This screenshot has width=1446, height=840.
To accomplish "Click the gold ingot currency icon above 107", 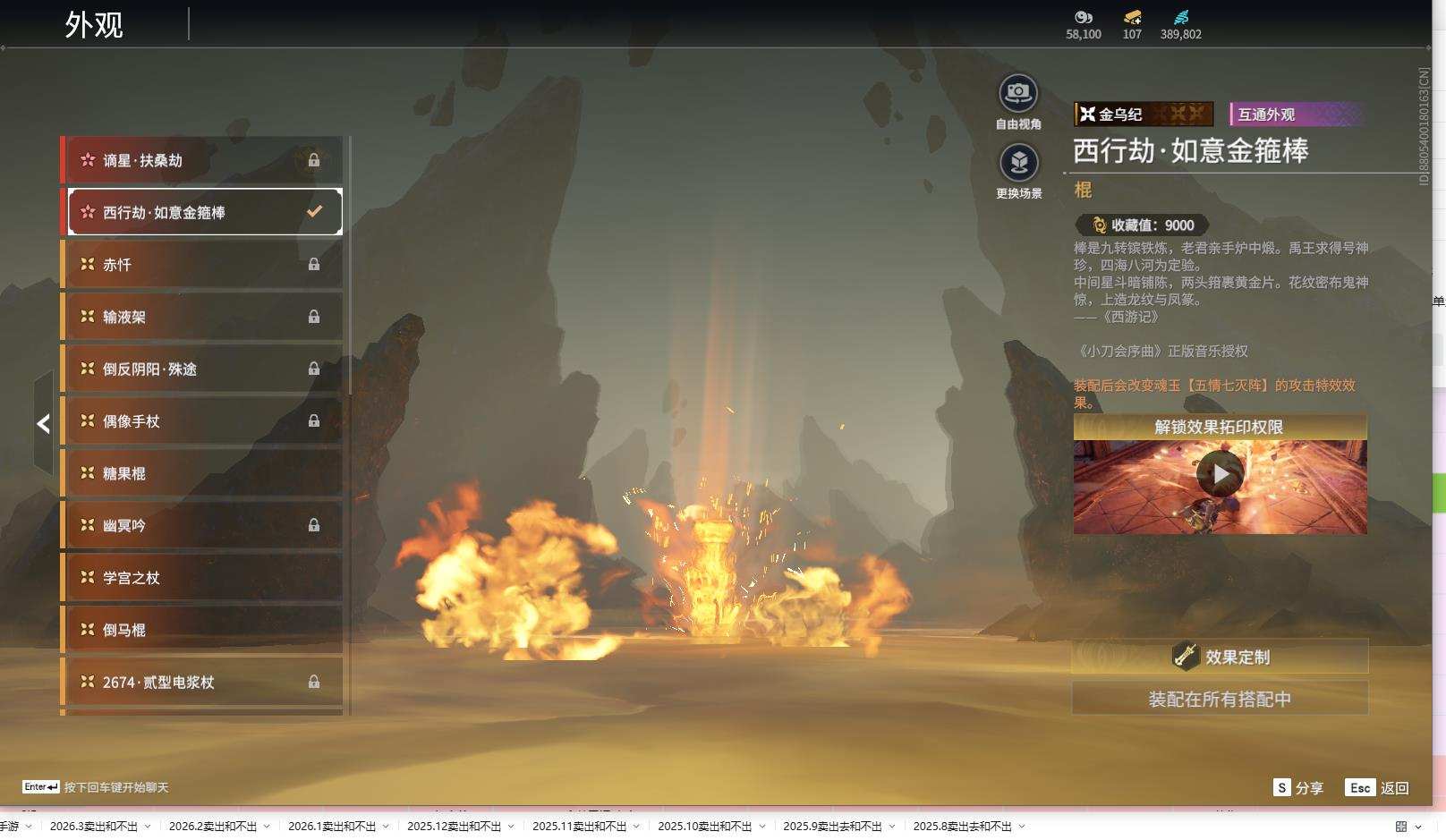I will coord(1132,17).
